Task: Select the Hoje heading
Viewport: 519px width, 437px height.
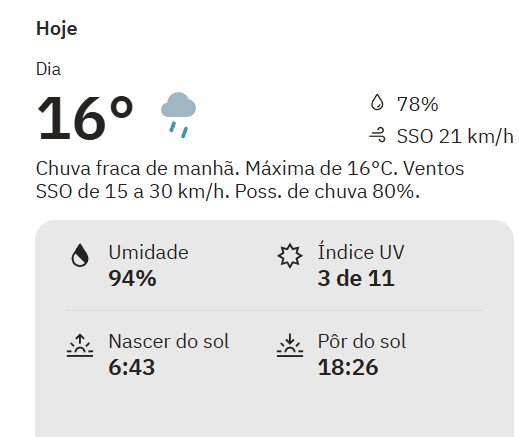Action: click(57, 29)
